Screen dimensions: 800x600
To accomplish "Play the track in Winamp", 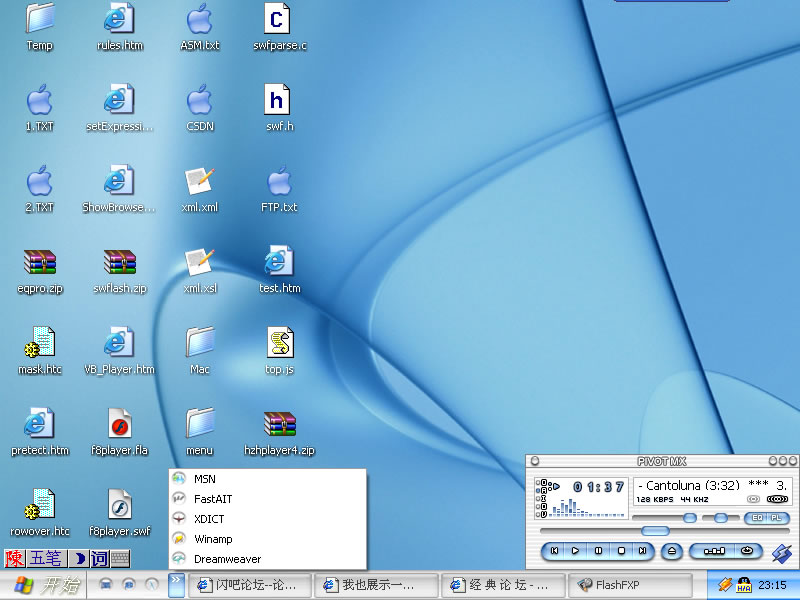I will pos(575,551).
